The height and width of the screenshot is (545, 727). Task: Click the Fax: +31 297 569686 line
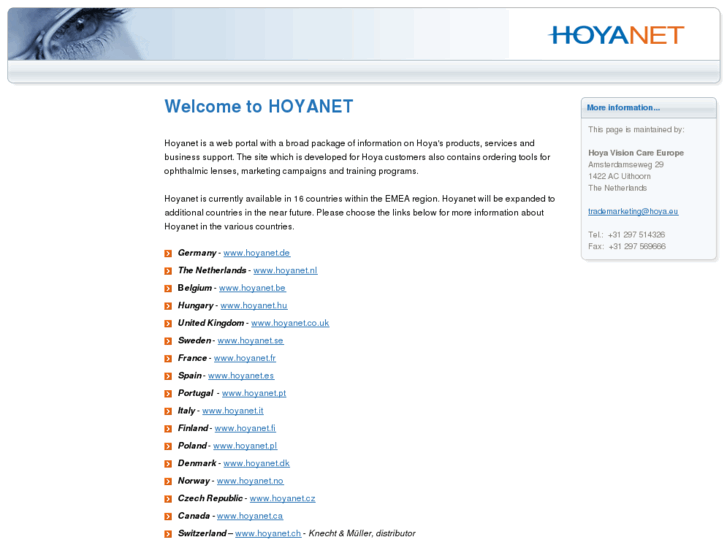pyautogui.click(x=627, y=246)
